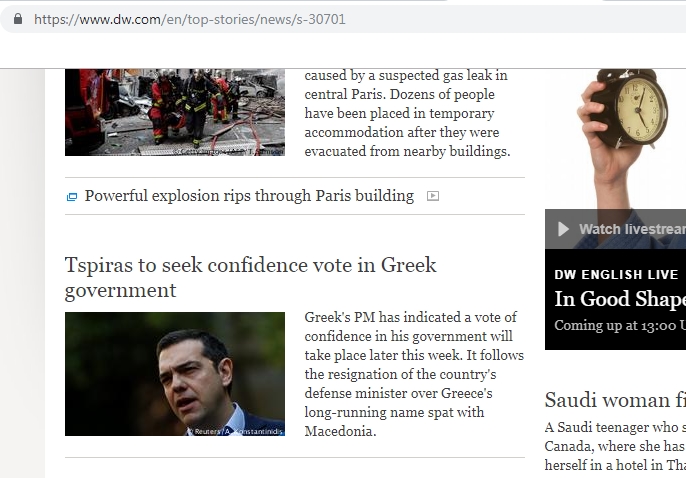Open the 'In Good Shape' program title

620,299
